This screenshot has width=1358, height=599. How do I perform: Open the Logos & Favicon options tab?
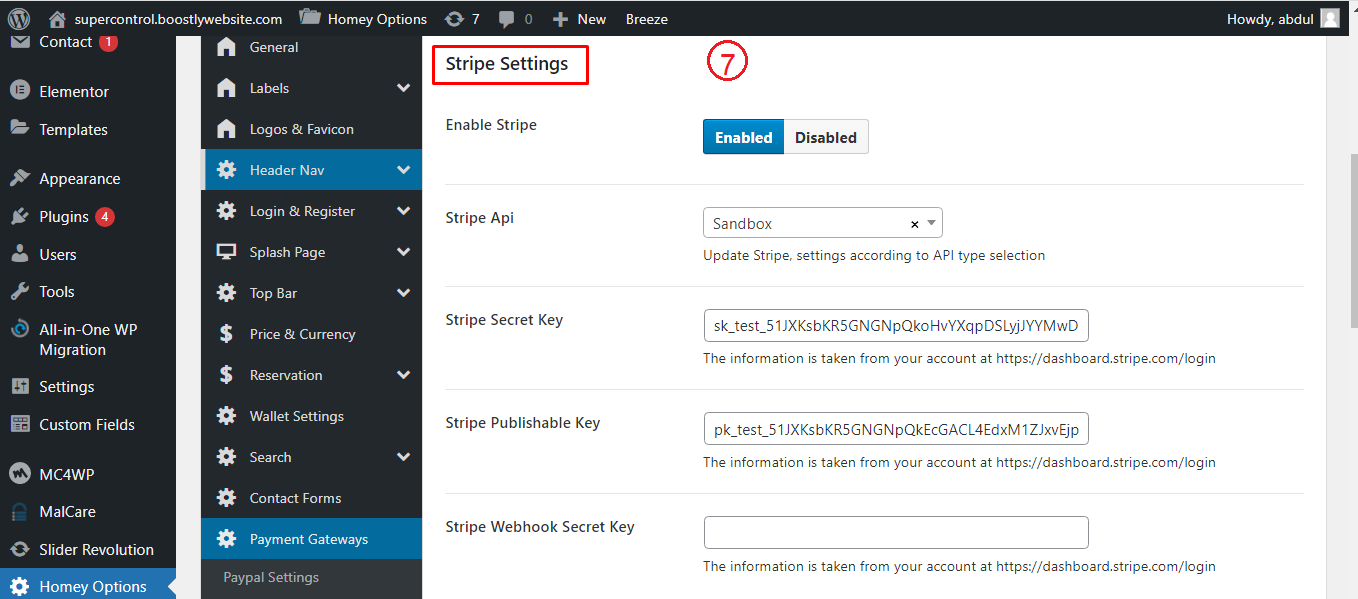[x=311, y=129]
